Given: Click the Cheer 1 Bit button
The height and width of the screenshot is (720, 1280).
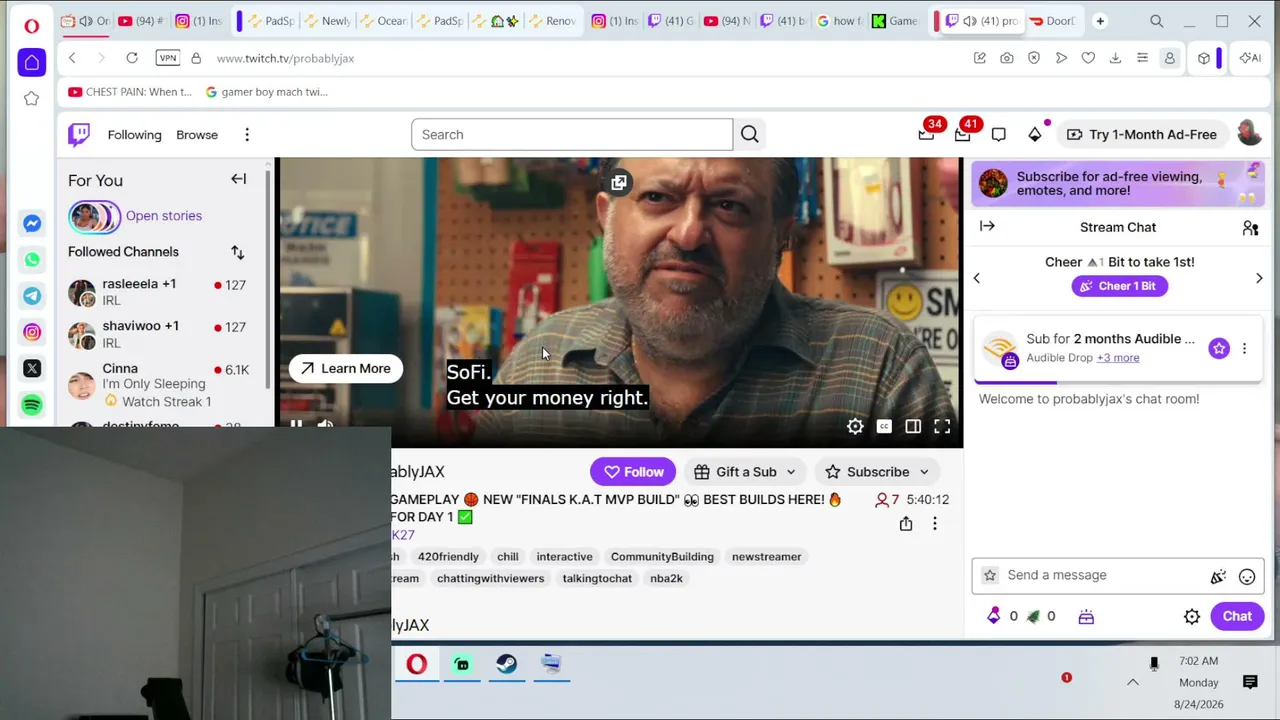Looking at the screenshot, I should 1118,286.
